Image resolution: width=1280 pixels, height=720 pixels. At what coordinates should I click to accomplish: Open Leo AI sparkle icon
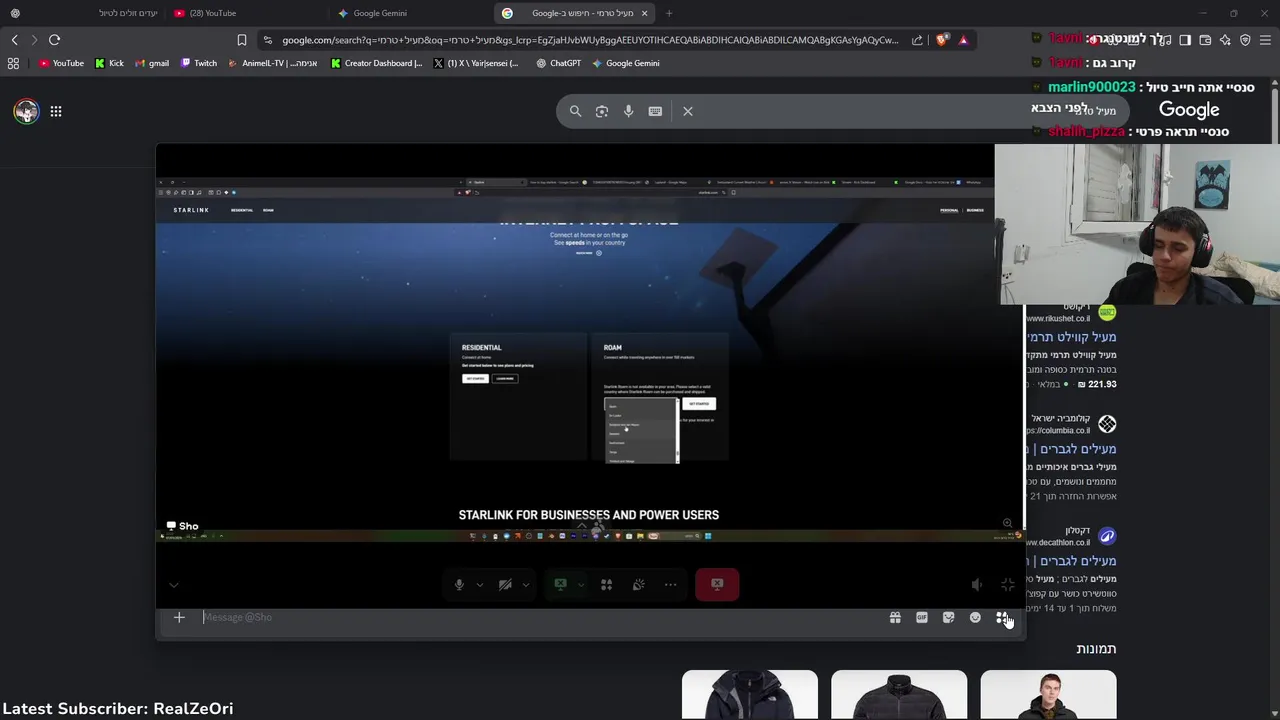pos(1225,40)
